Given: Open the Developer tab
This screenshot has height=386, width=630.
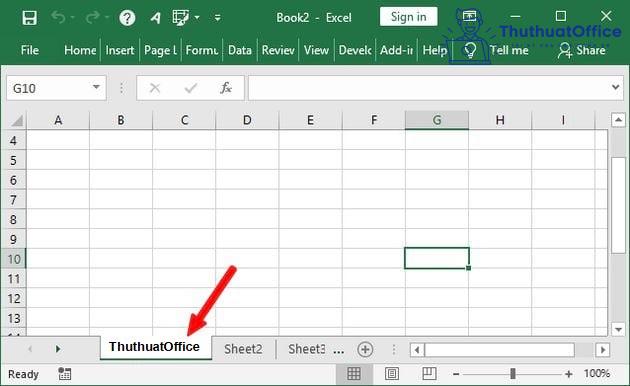Looking at the screenshot, I should click(x=355, y=50).
